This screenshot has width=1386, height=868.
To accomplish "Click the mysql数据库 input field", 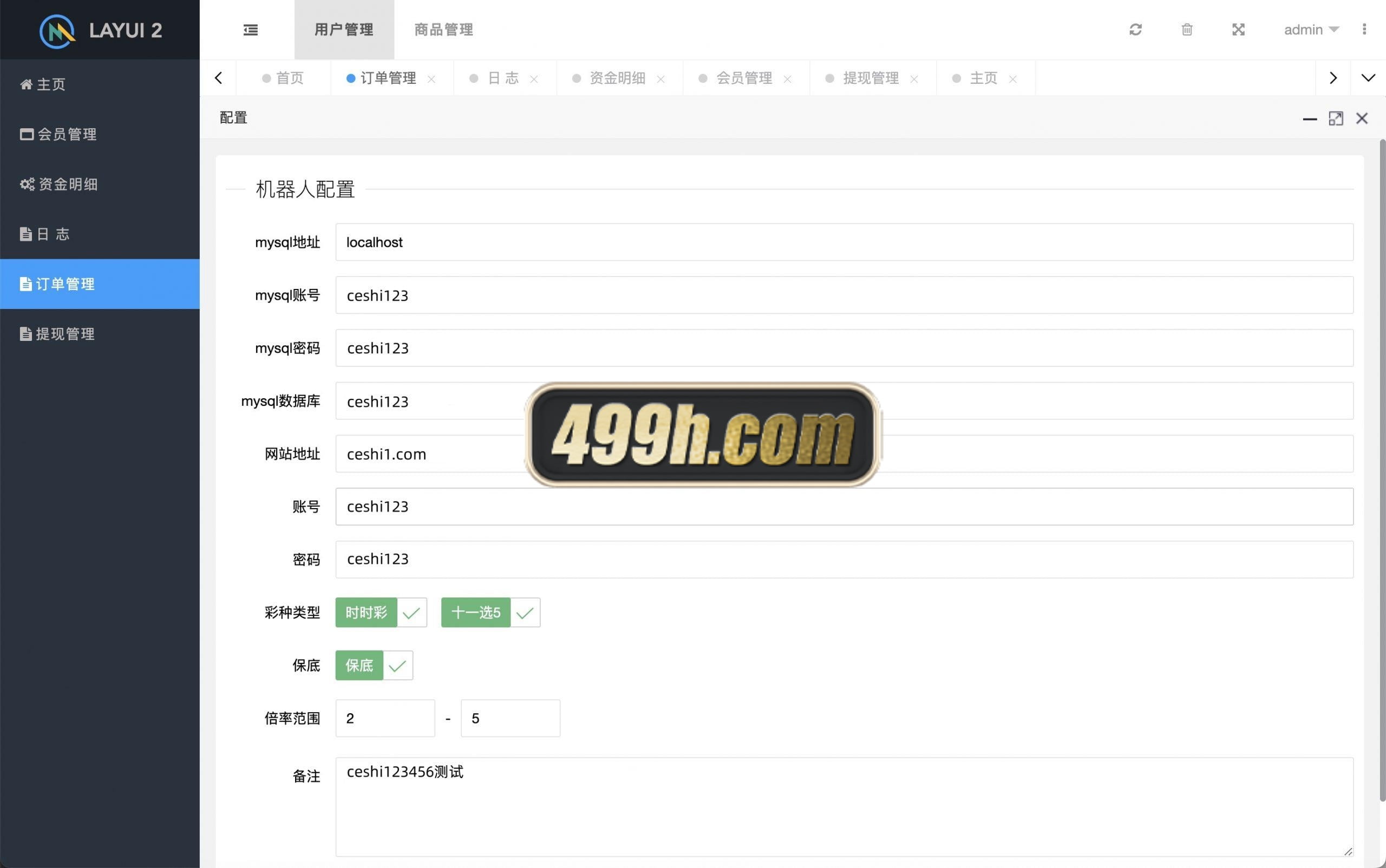I will coord(845,400).
